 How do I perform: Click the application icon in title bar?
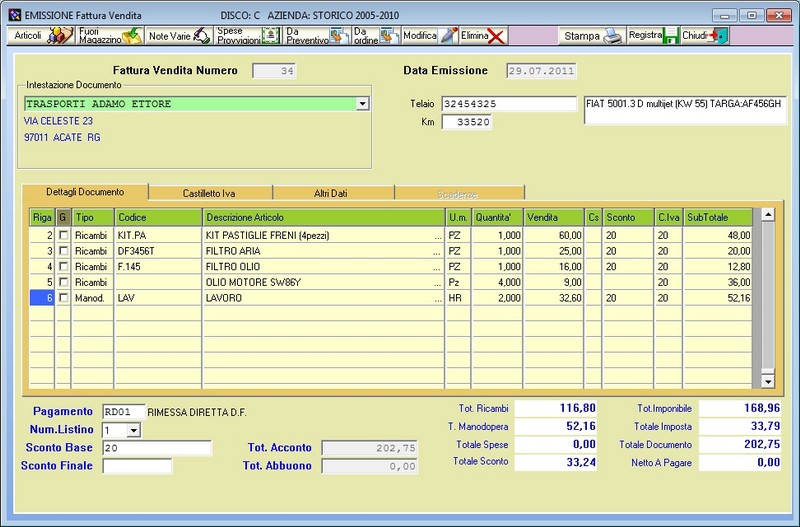tap(15, 15)
